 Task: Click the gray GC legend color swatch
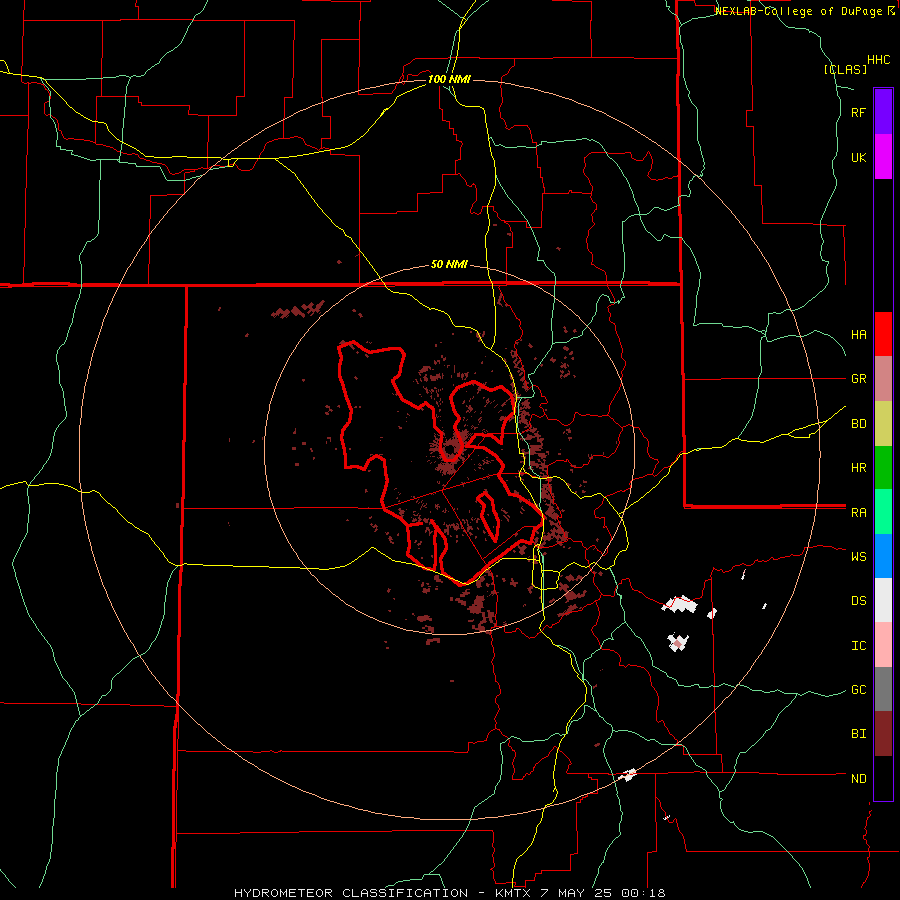883,689
